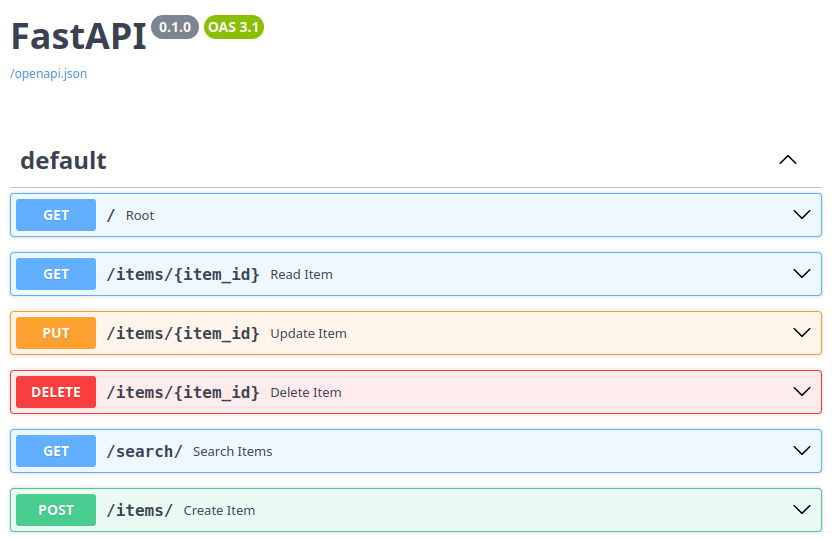Click the POST method badge
The height and width of the screenshot is (538, 834).
[x=56, y=510]
